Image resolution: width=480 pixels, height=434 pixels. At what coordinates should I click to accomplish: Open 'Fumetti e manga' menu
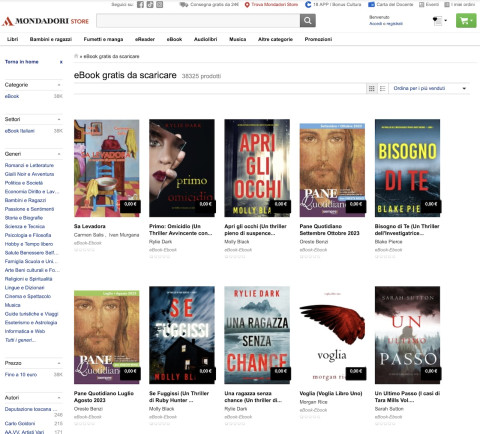[x=103, y=39]
